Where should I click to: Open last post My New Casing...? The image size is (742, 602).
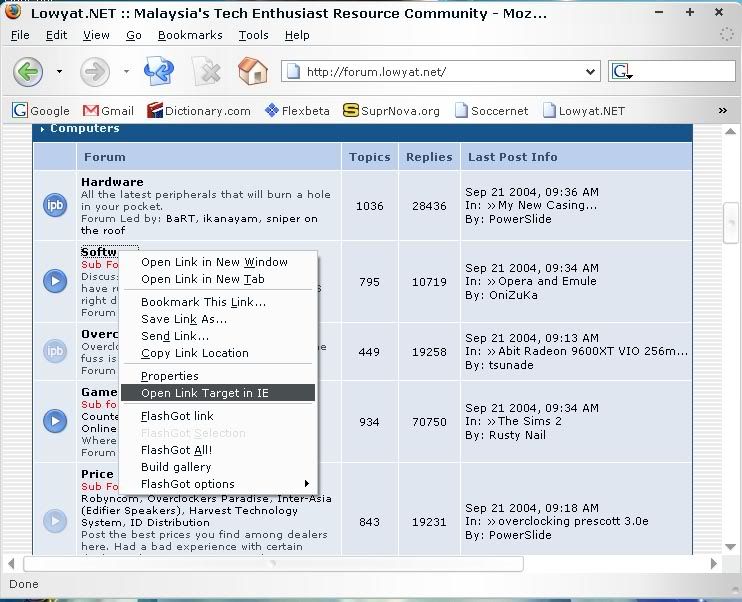548,205
